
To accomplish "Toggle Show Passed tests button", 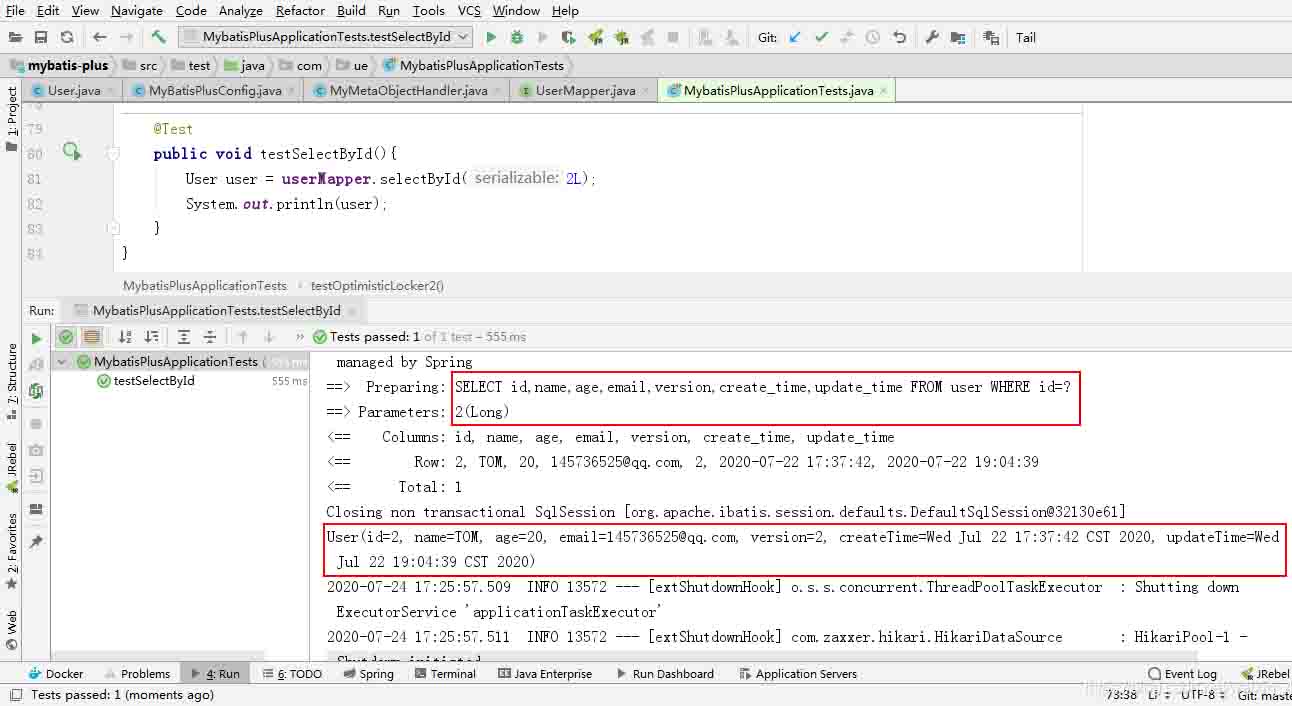I will point(66,337).
